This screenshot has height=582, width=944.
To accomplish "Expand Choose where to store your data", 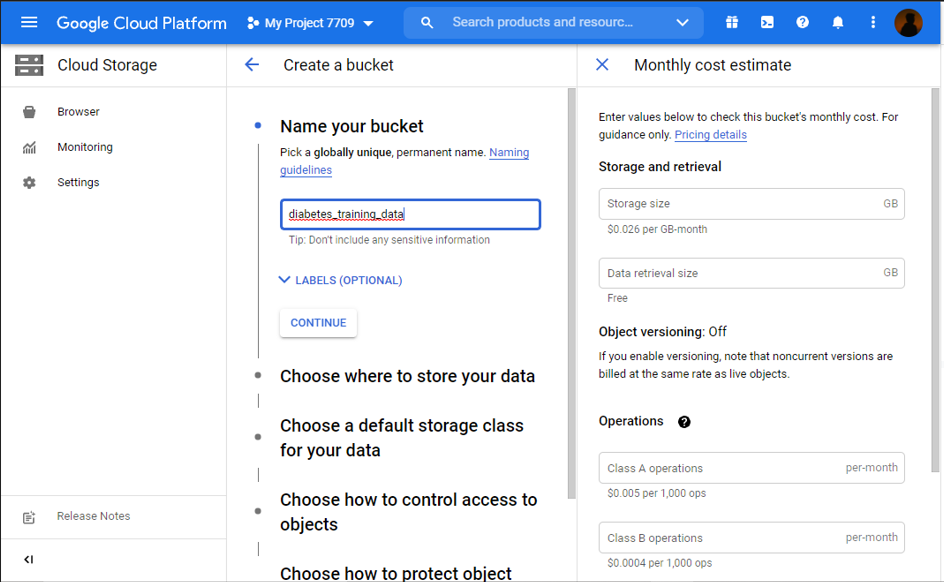I will 408,376.
